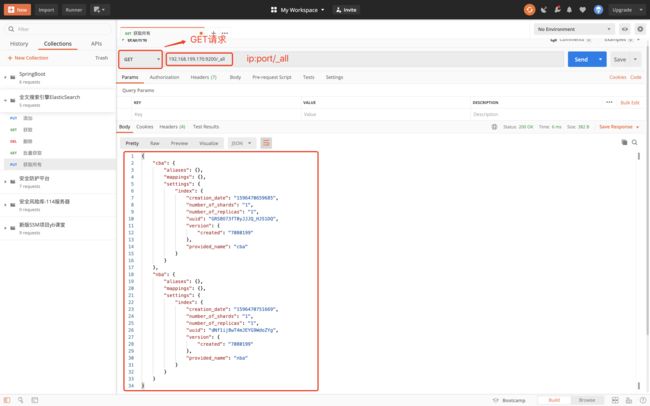
Task: Click the query param Key input field
Action: coord(216,114)
